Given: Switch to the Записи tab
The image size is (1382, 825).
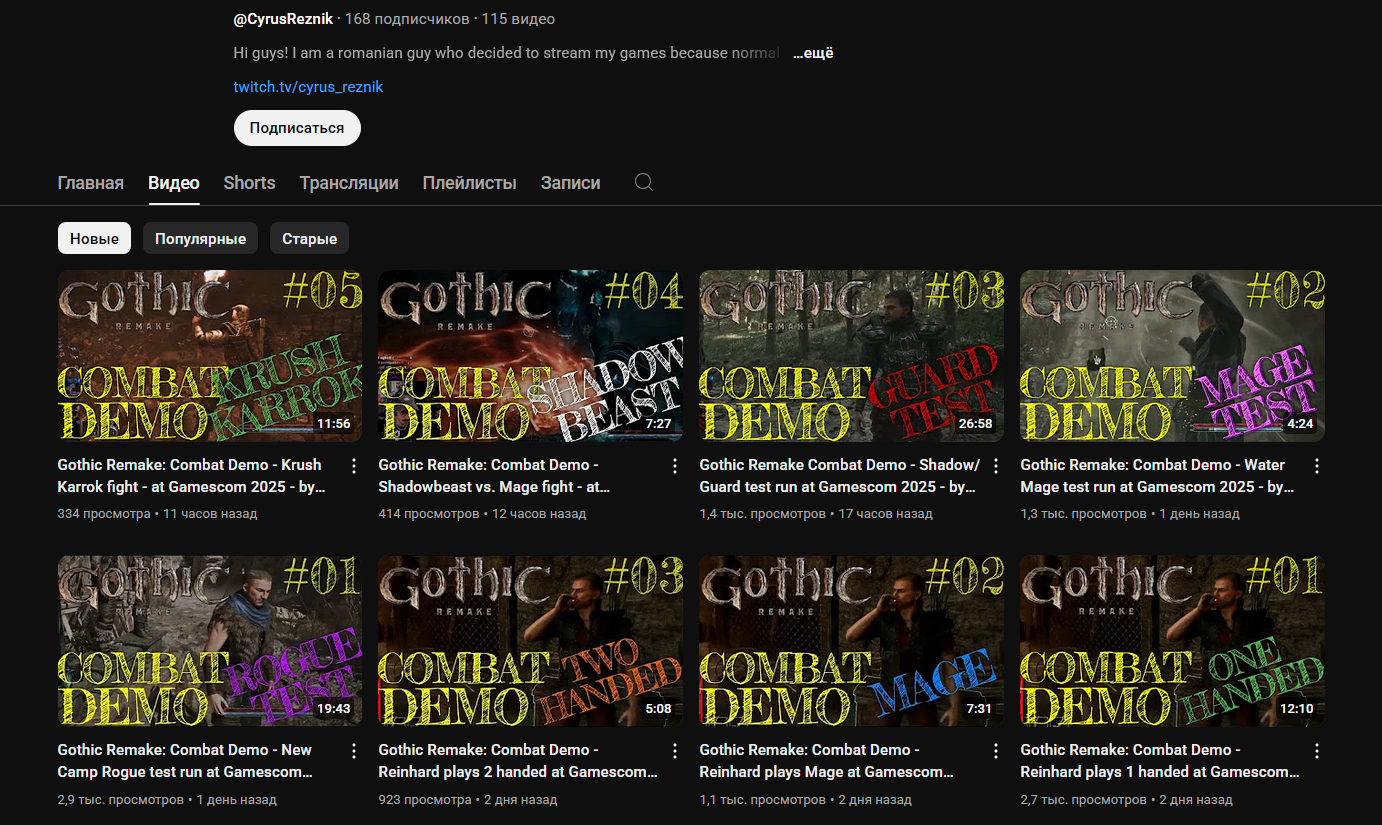Looking at the screenshot, I should coord(571,183).
